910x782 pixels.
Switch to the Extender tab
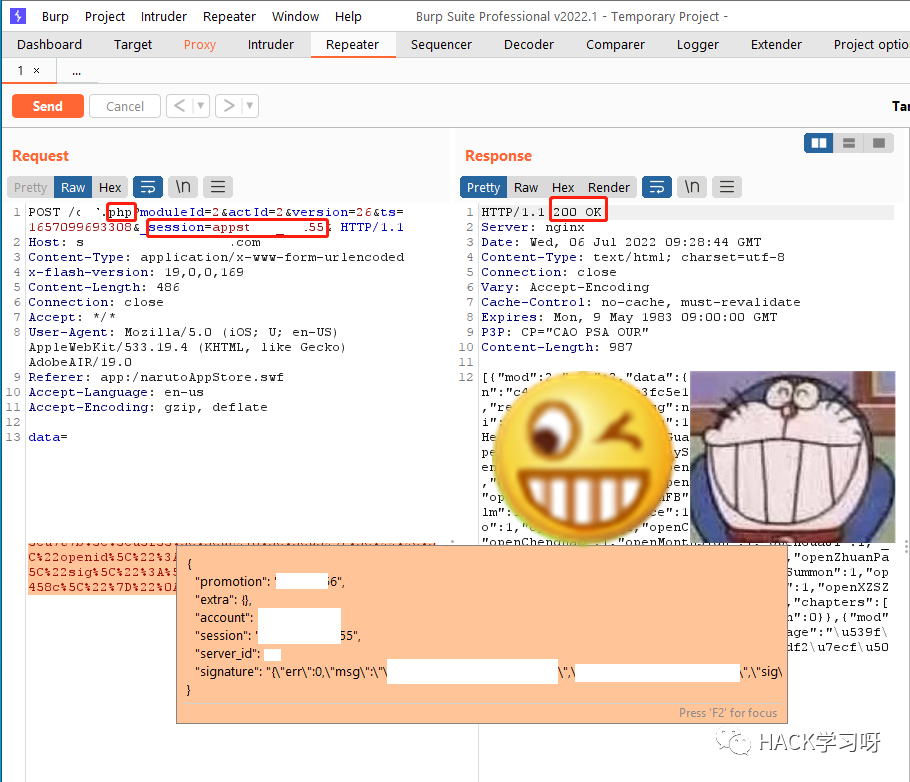pyautogui.click(x=776, y=45)
